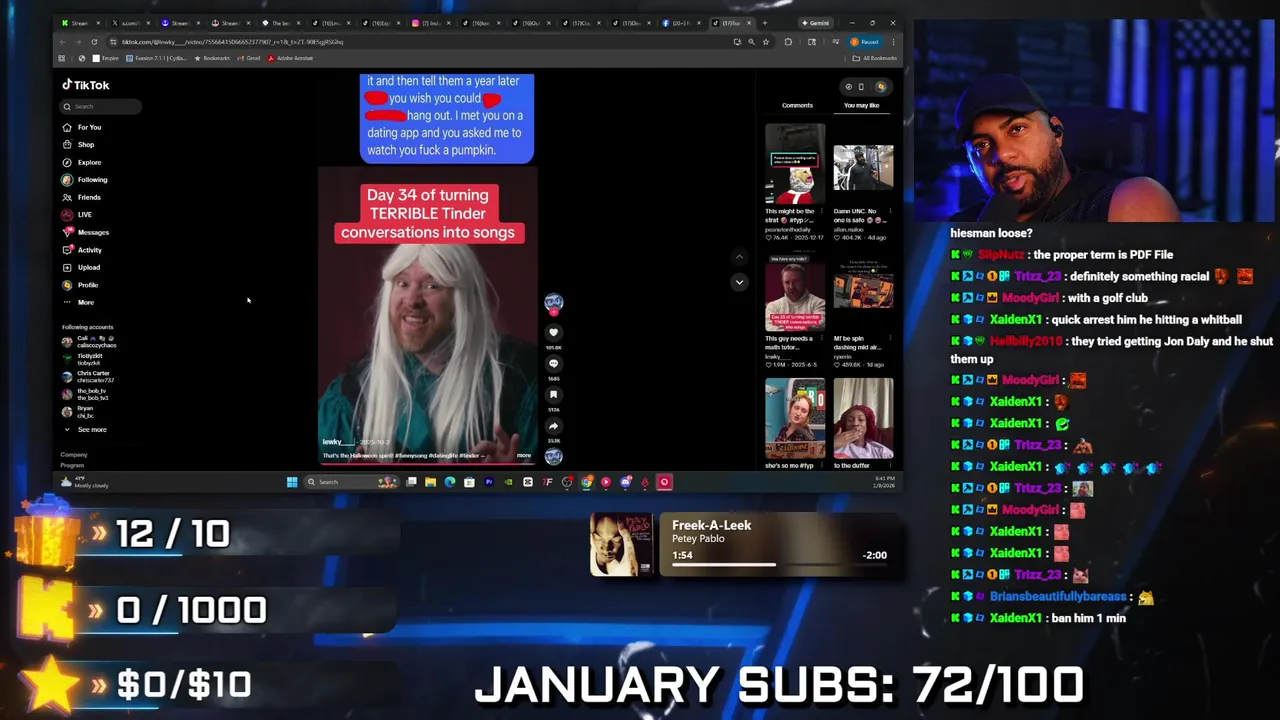Open the Shop page in sidebar
The image size is (1280, 720).
click(x=78, y=145)
